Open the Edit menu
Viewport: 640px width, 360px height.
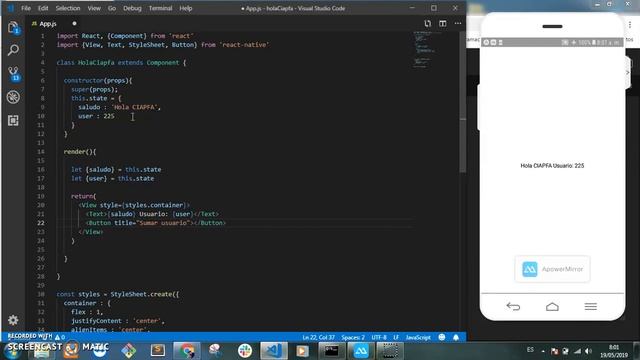tap(43, 8)
